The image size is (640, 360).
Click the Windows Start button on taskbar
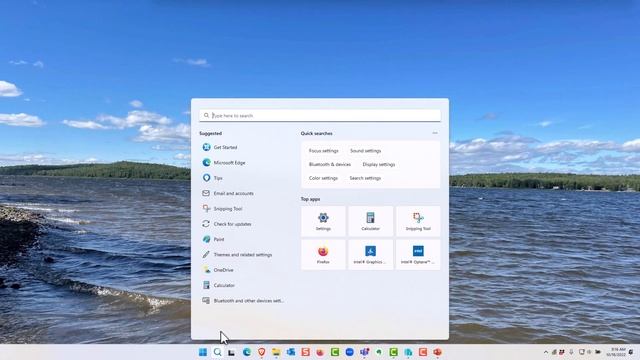(203, 352)
